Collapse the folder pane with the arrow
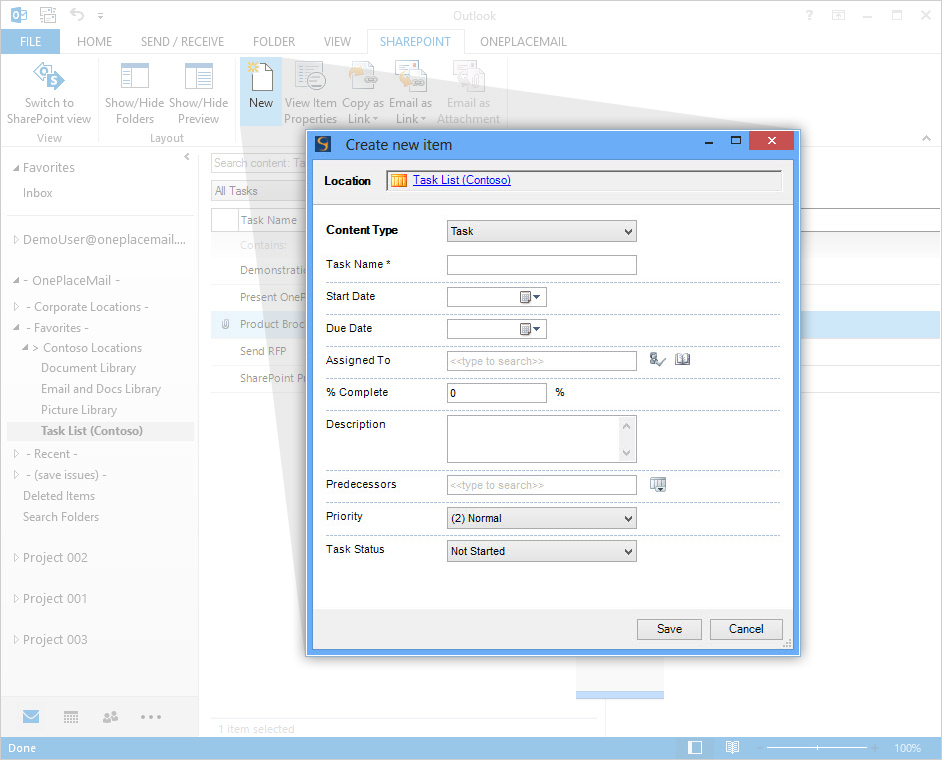The width and height of the screenshot is (942, 760). (x=187, y=157)
